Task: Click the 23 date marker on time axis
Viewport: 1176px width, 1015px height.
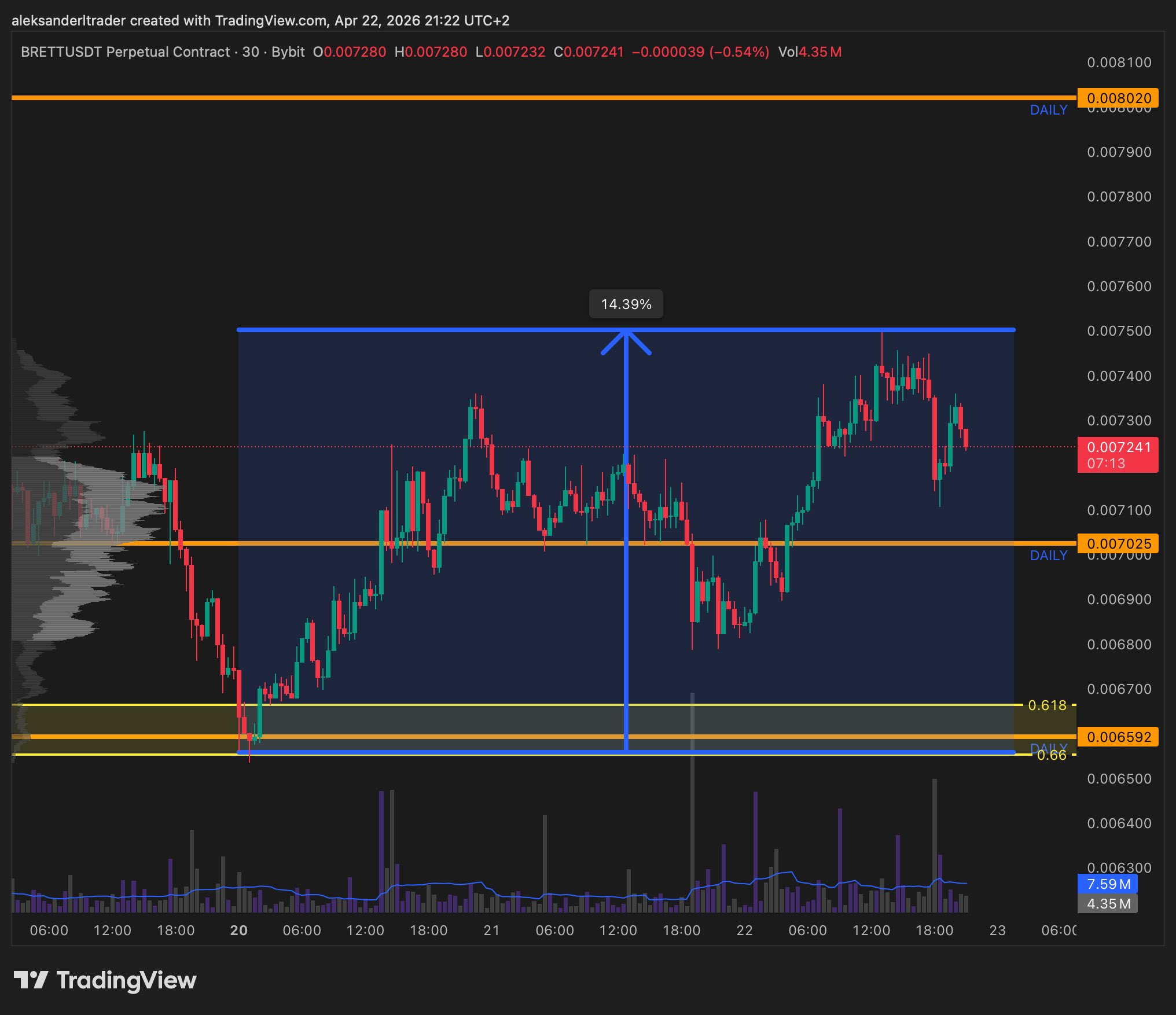Action: 997,931
